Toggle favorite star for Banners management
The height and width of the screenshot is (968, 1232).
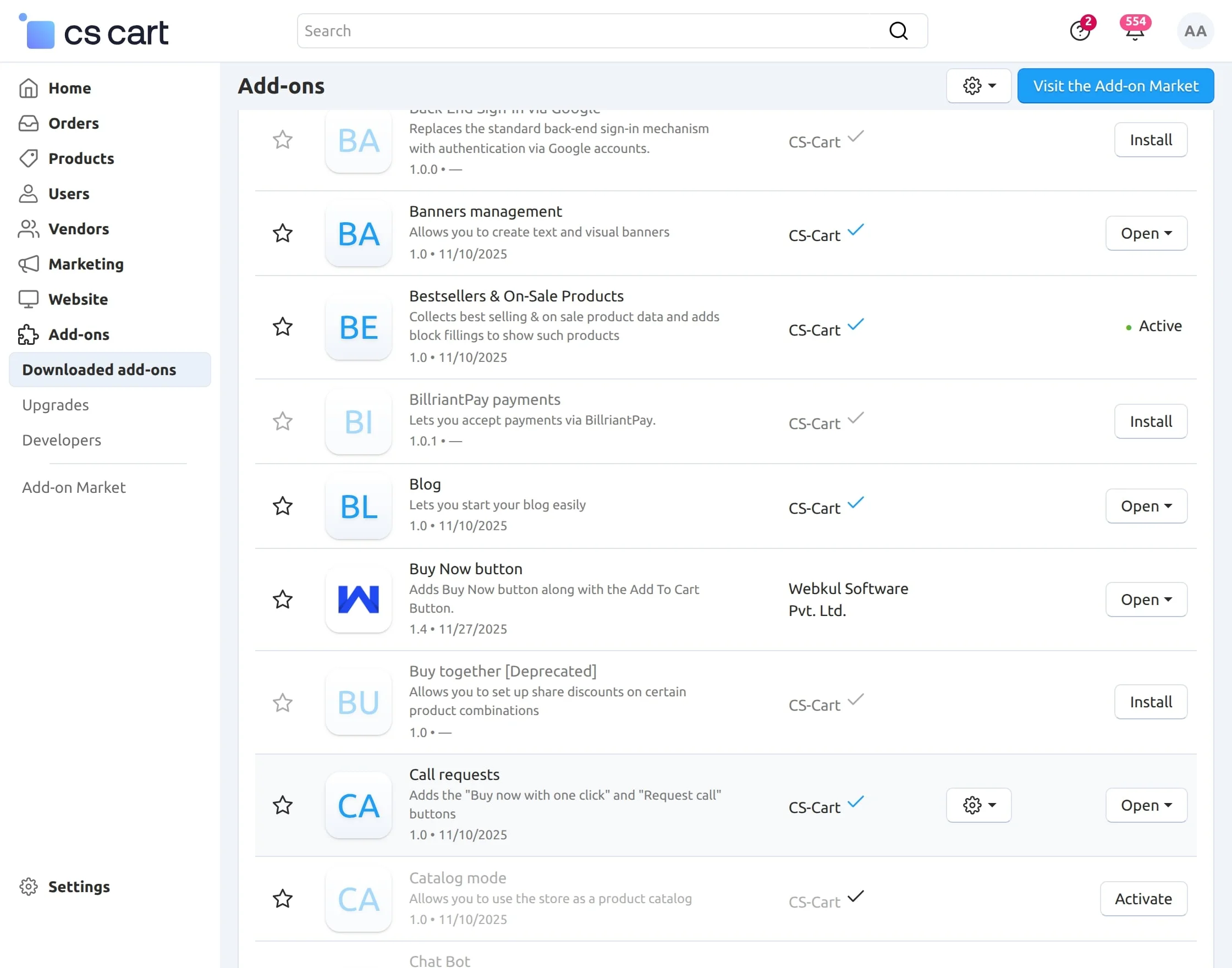282,233
